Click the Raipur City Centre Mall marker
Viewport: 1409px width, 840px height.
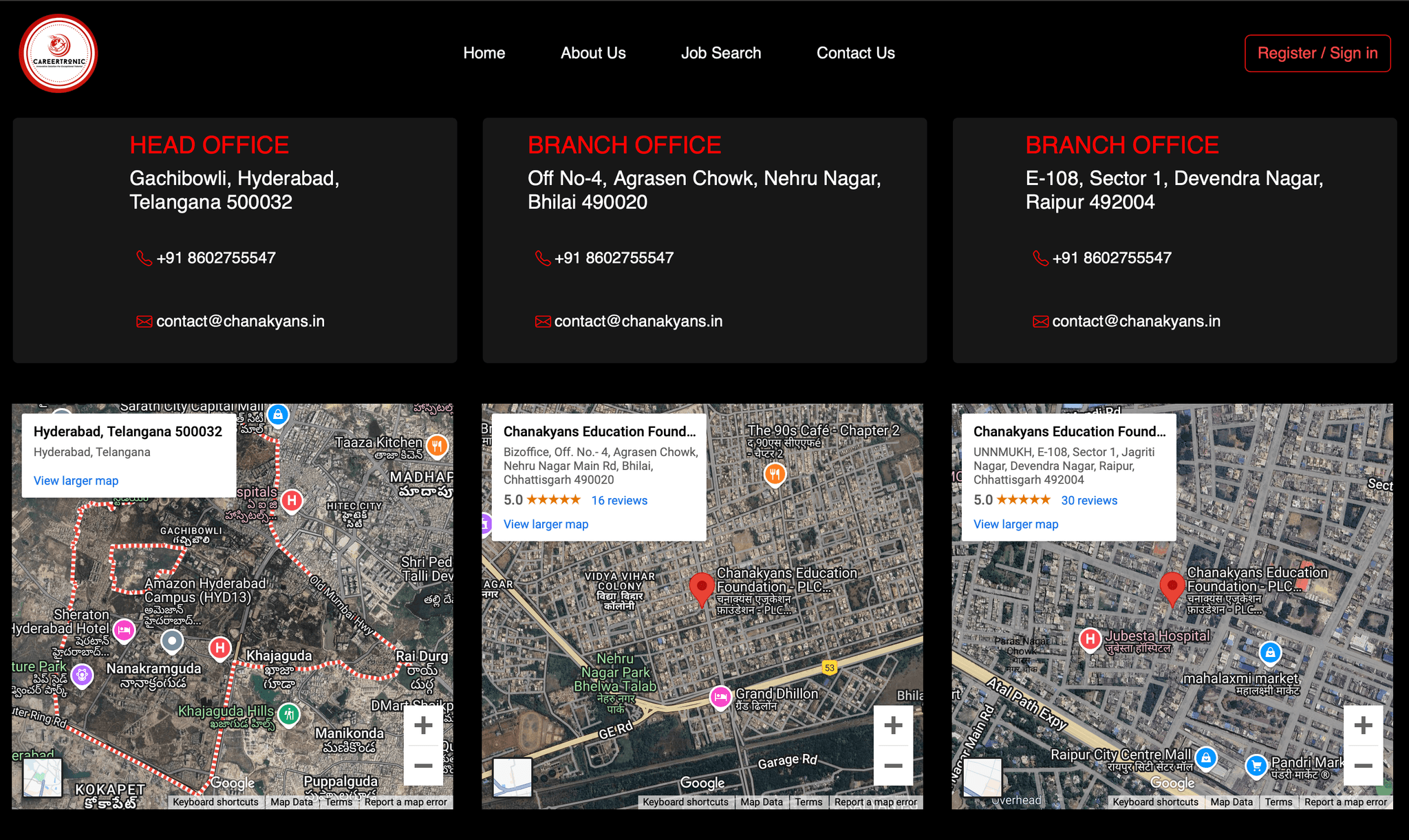click(x=1205, y=758)
